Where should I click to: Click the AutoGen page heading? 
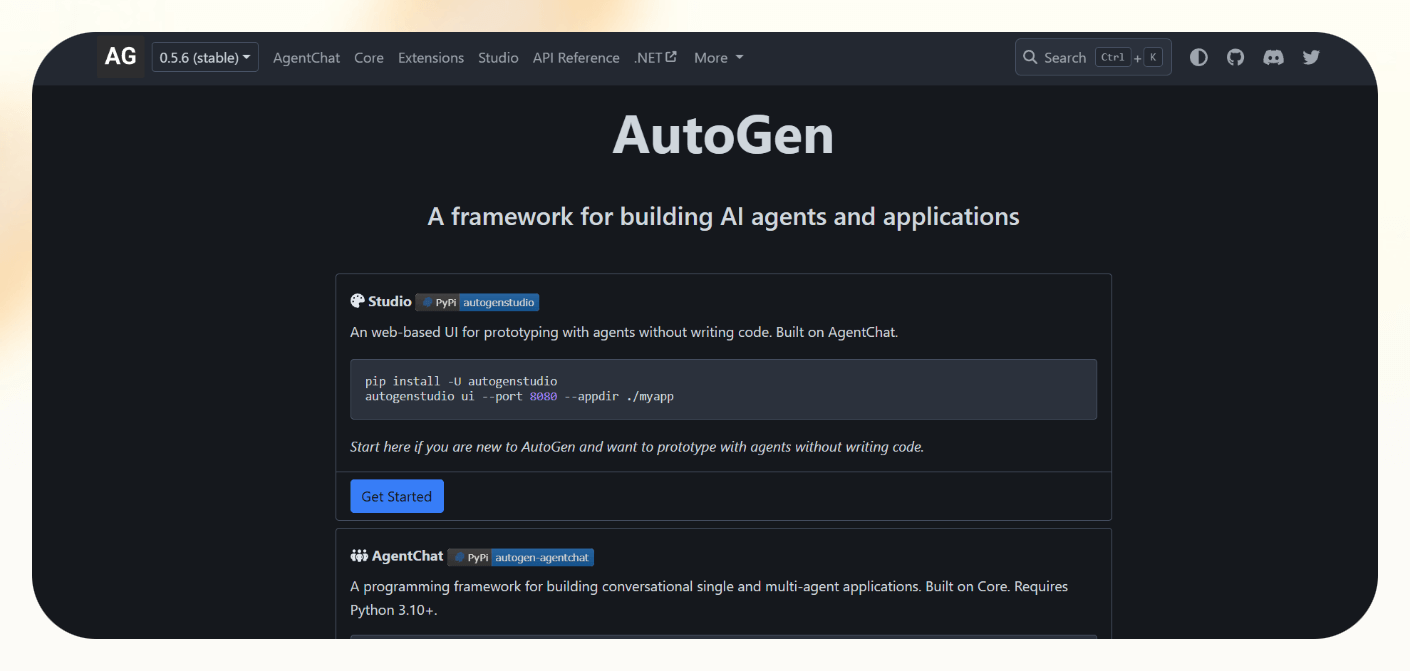723,134
